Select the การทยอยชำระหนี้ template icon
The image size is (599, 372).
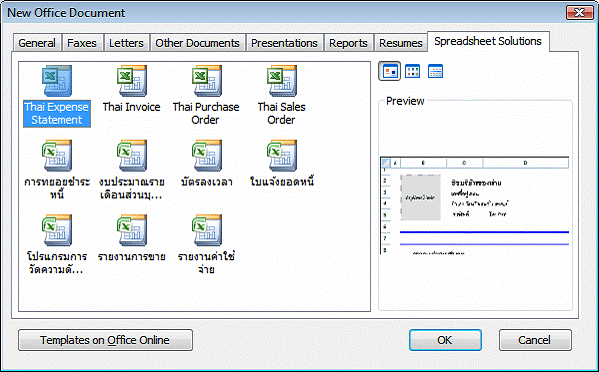click(x=57, y=156)
